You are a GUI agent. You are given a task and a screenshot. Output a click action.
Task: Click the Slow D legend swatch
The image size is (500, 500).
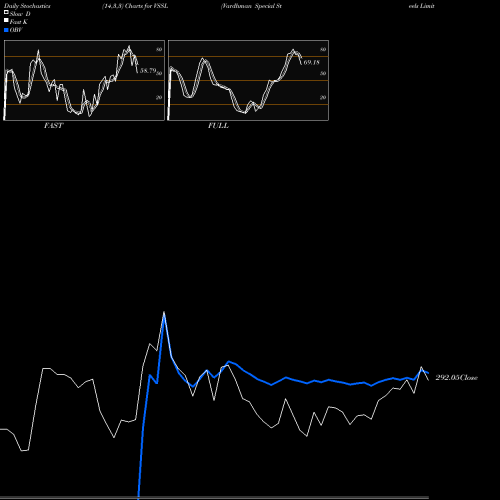click(6, 13)
